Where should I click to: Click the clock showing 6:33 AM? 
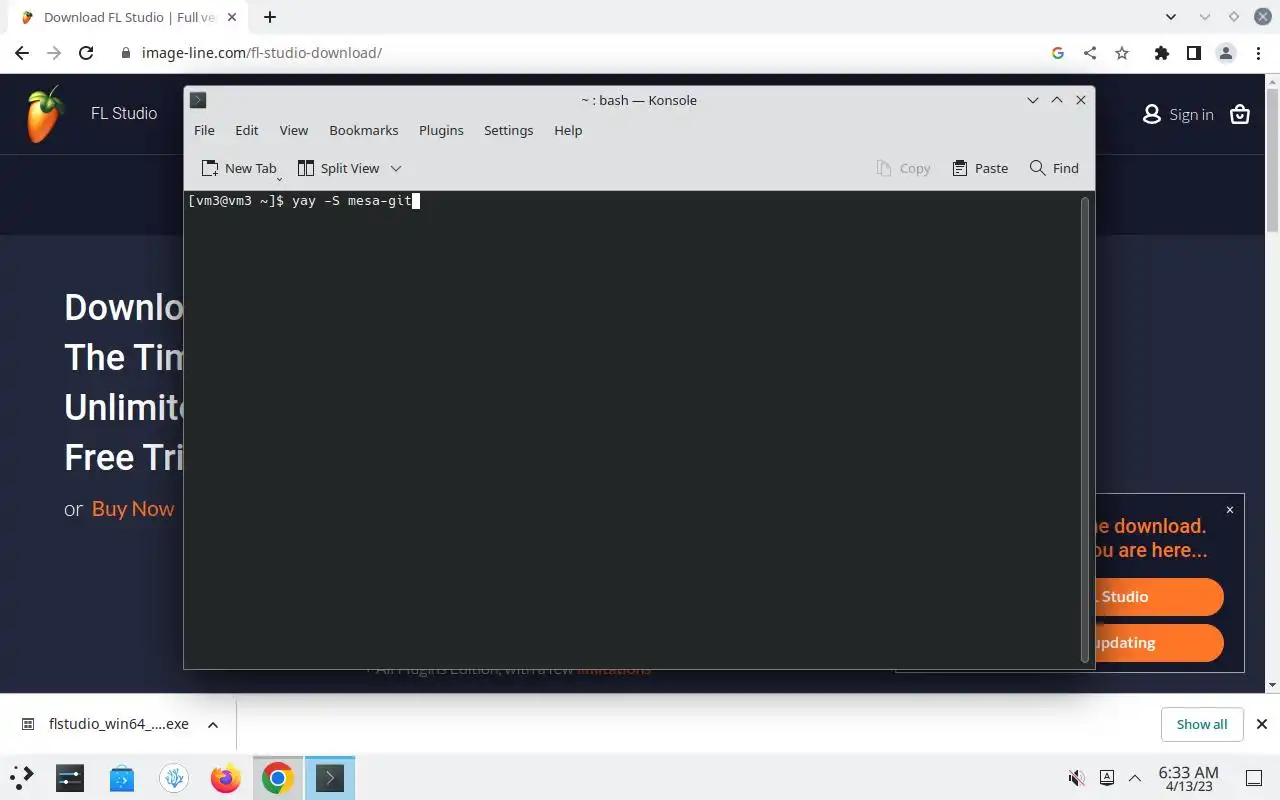click(x=1188, y=778)
